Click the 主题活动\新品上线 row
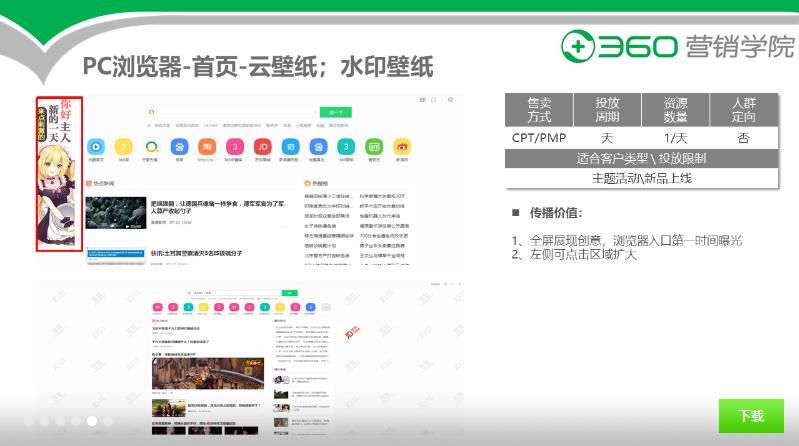The image size is (799, 446). [642, 178]
